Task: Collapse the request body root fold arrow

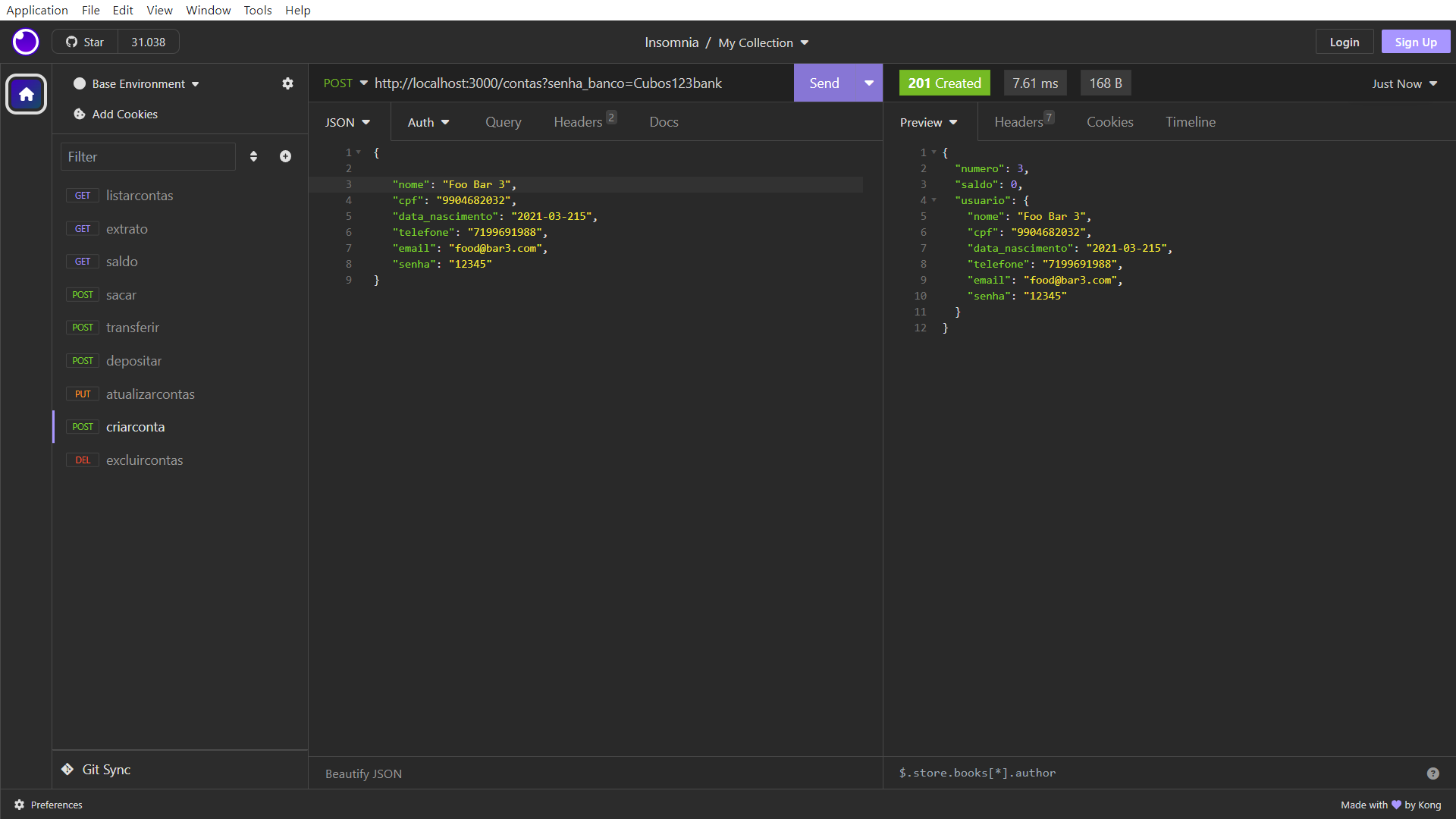Action: tap(359, 152)
